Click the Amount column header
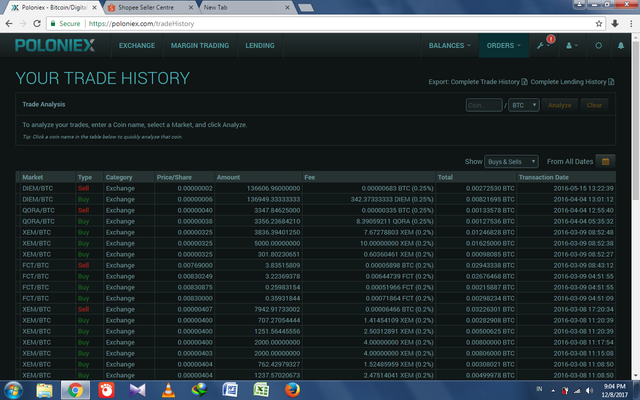The width and height of the screenshot is (640, 400). click(228, 177)
